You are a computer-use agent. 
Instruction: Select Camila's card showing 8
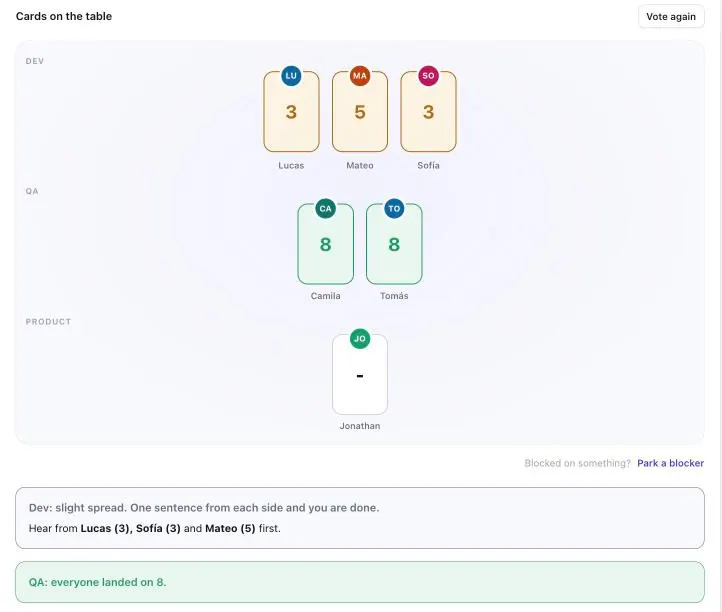pos(326,244)
